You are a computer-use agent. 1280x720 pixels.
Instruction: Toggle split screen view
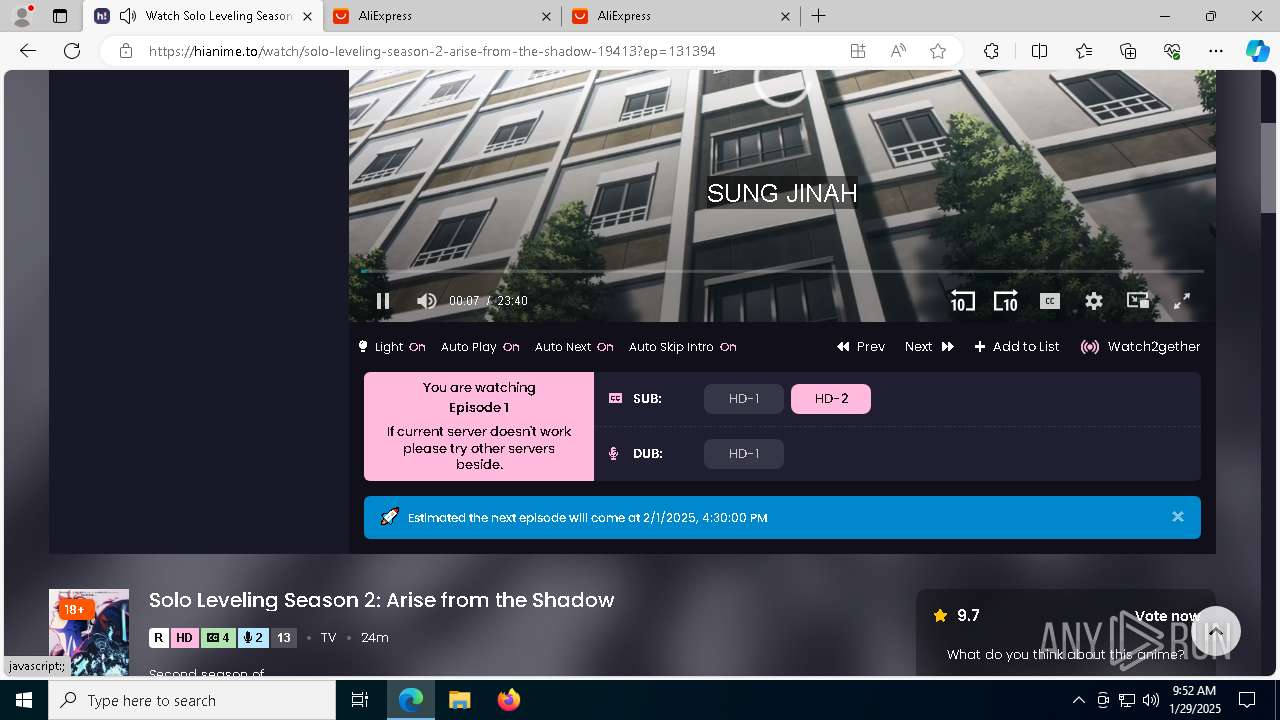pos(1039,51)
